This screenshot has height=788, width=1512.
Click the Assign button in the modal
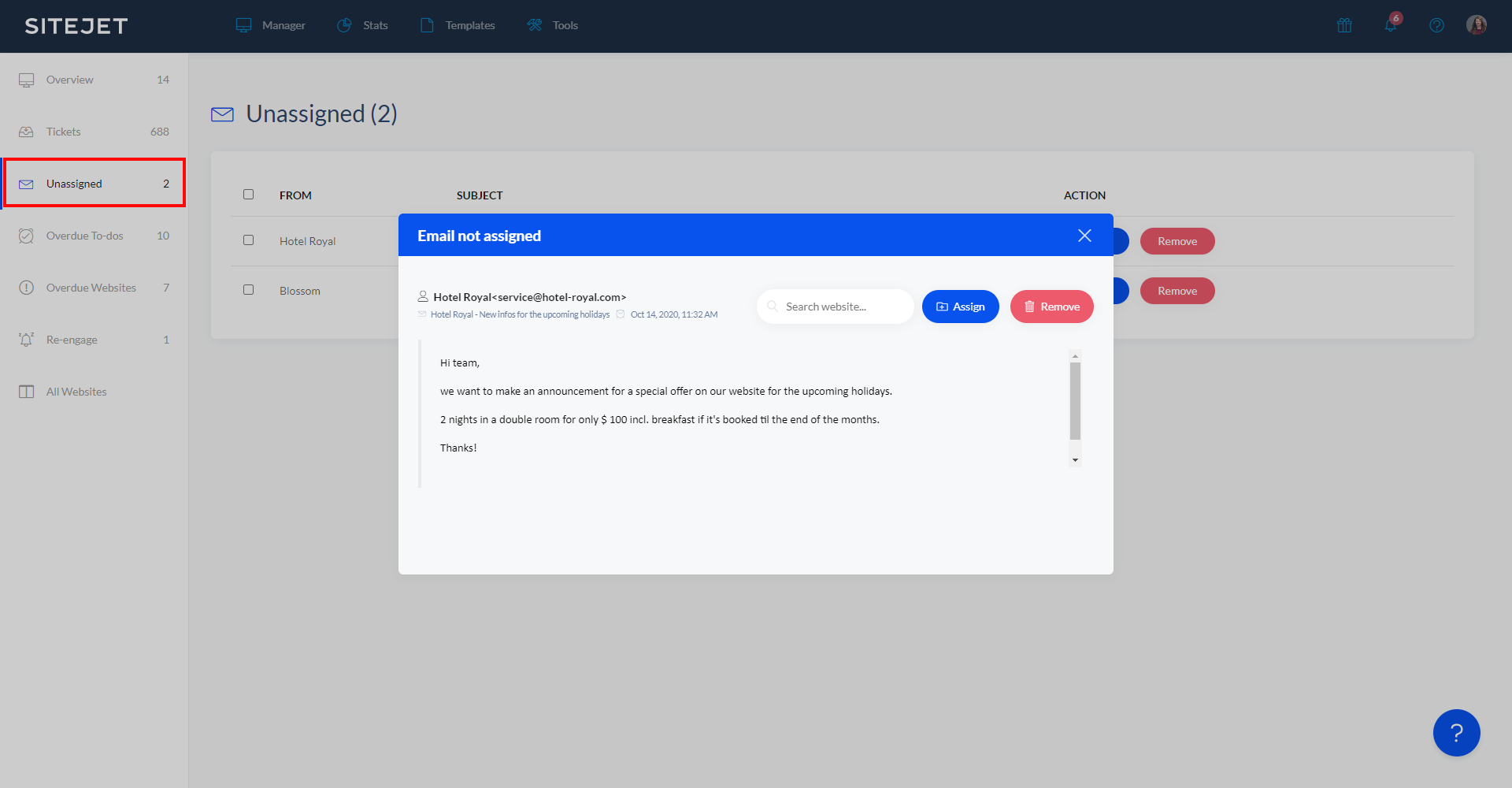pos(960,306)
